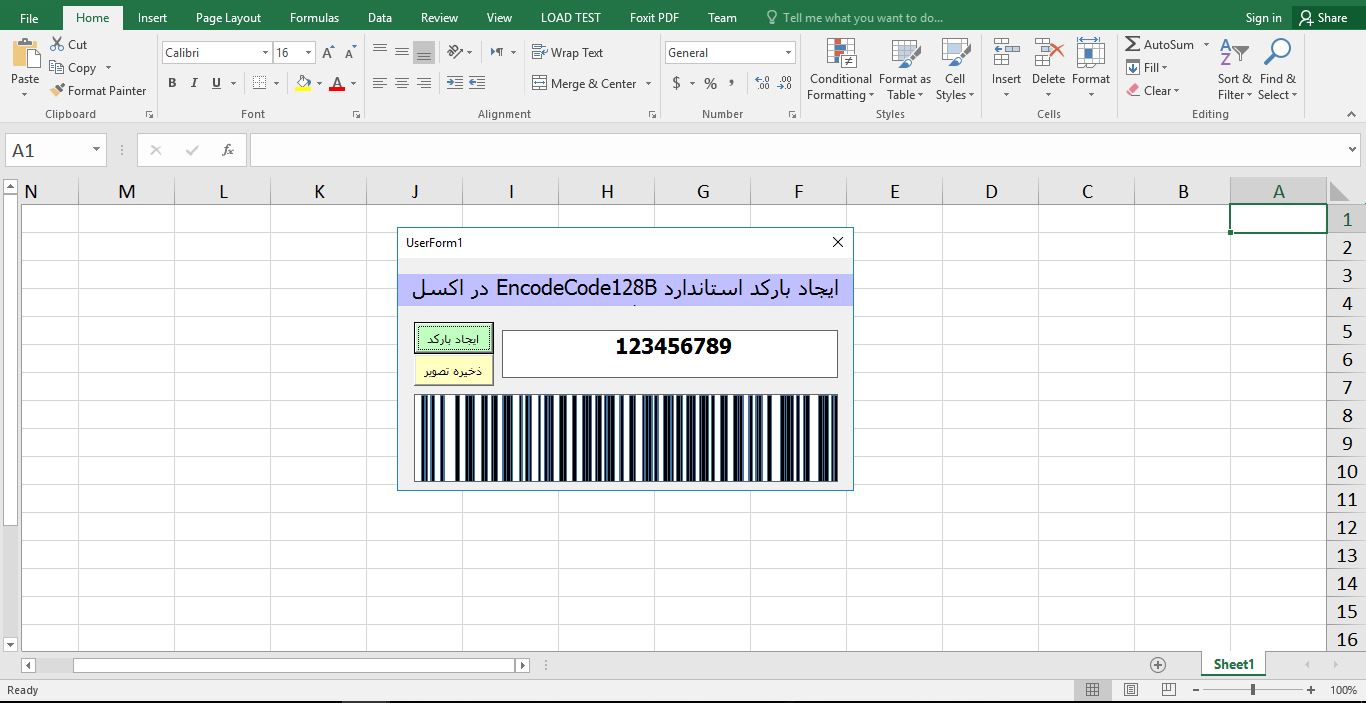The height and width of the screenshot is (703, 1366).
Task: Click the 123456789 text box in UserForm1
Action: point(670,354)
